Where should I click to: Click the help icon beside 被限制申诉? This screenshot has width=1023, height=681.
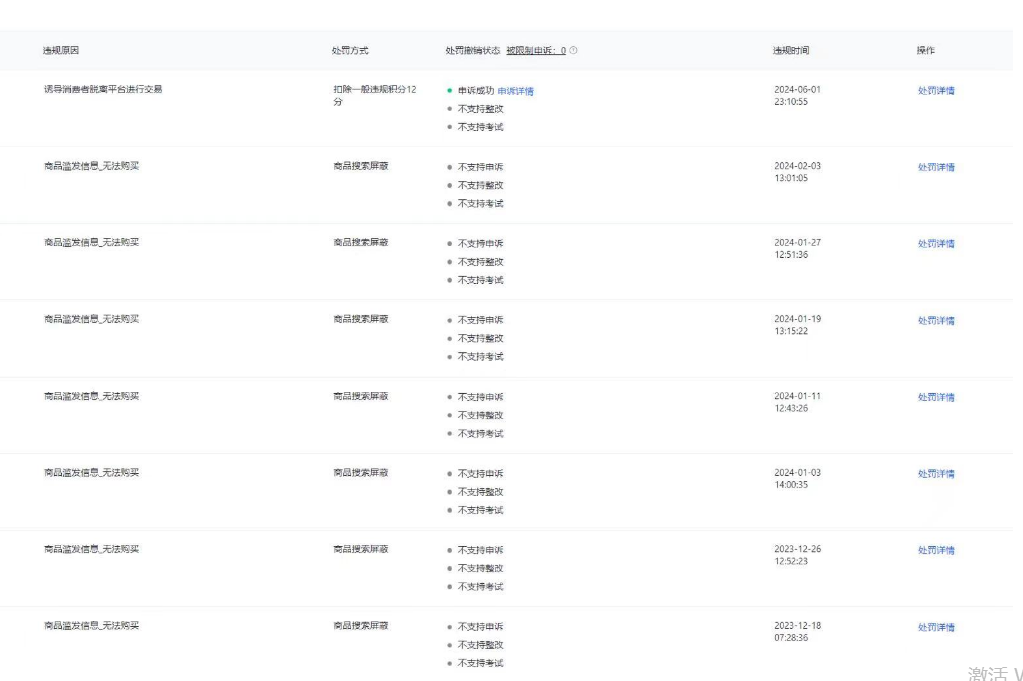574,50
